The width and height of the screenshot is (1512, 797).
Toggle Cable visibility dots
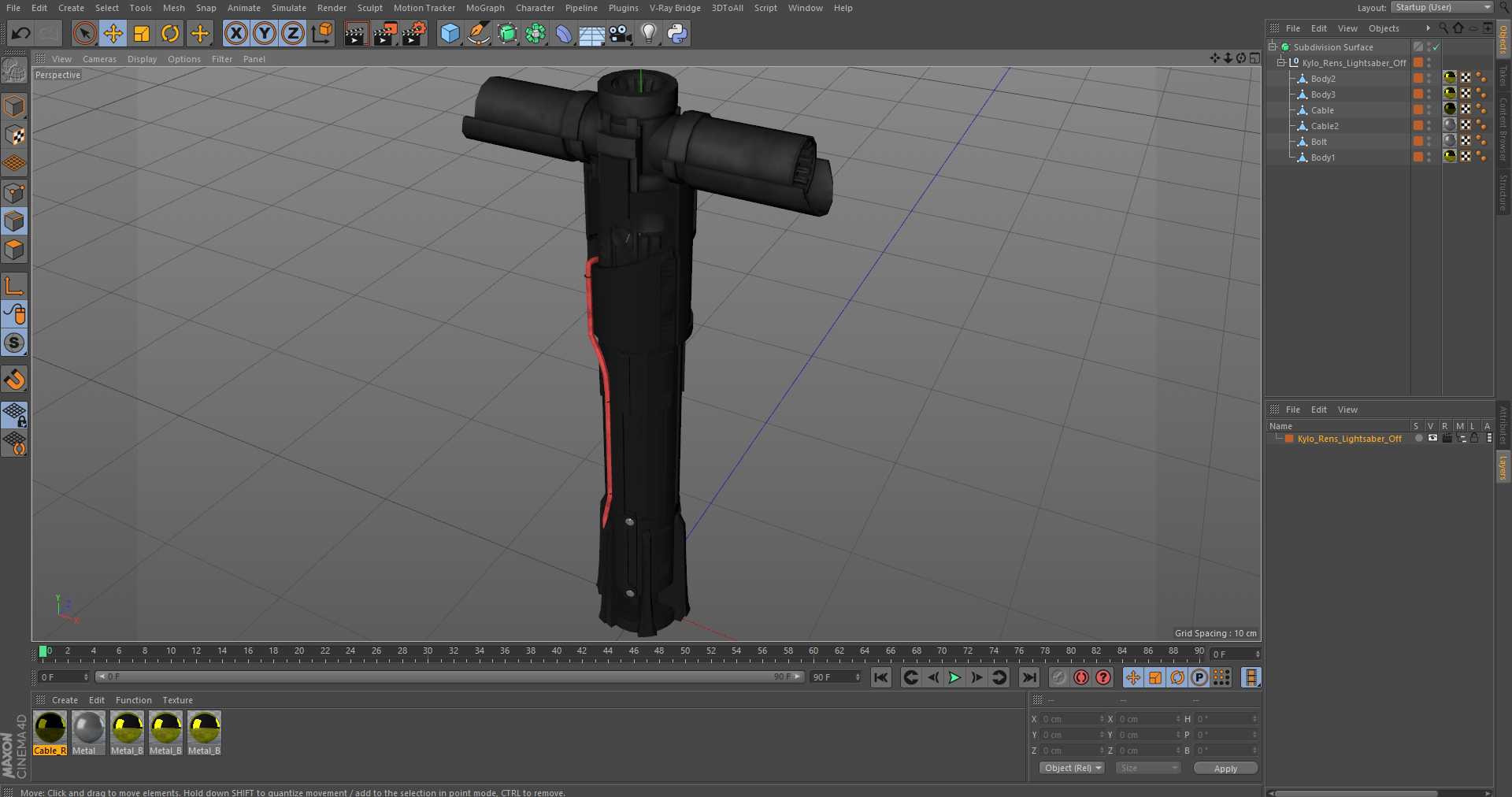(1429, 109)
